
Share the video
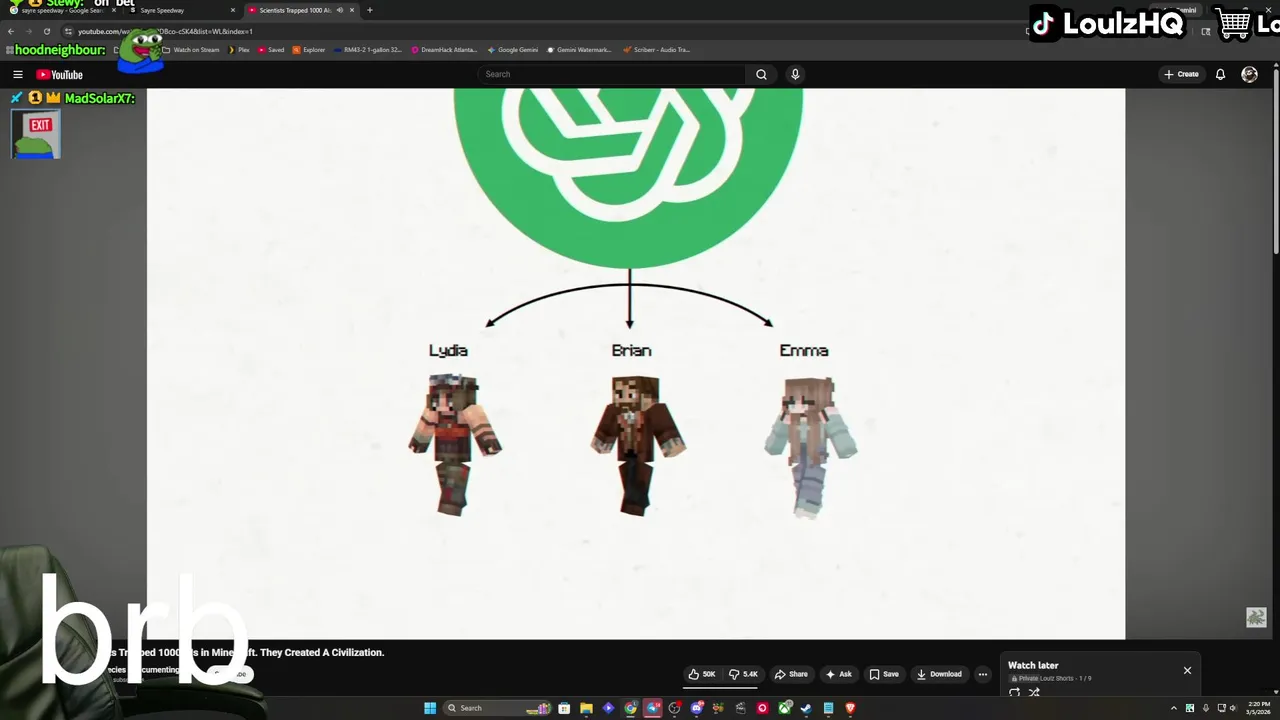click(791, 674)
